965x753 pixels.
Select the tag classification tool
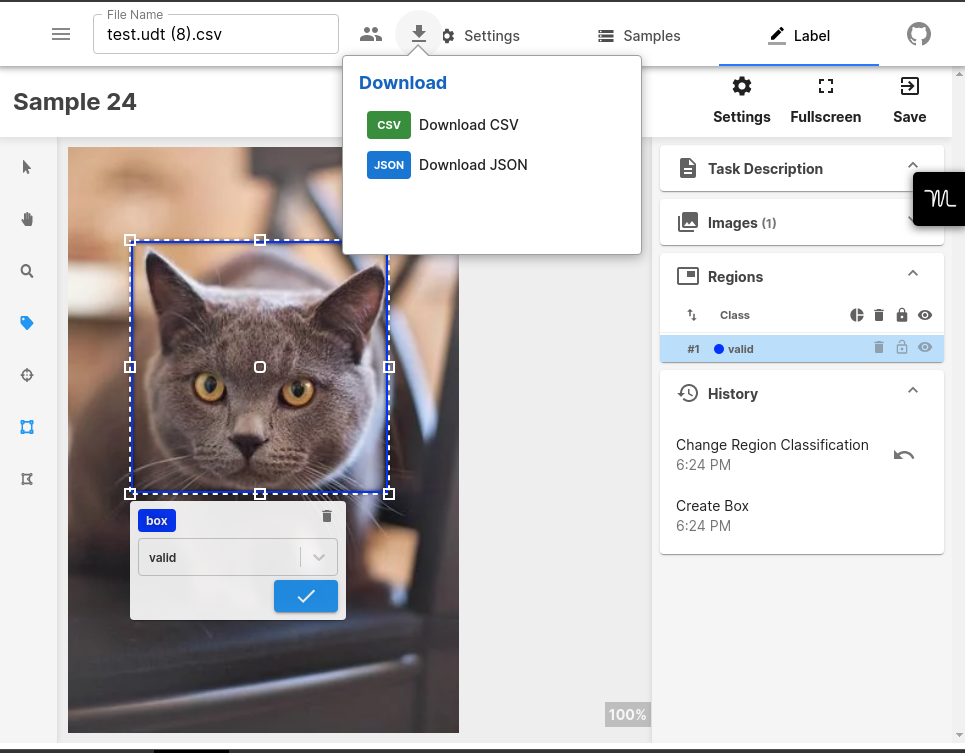(27, 323)
